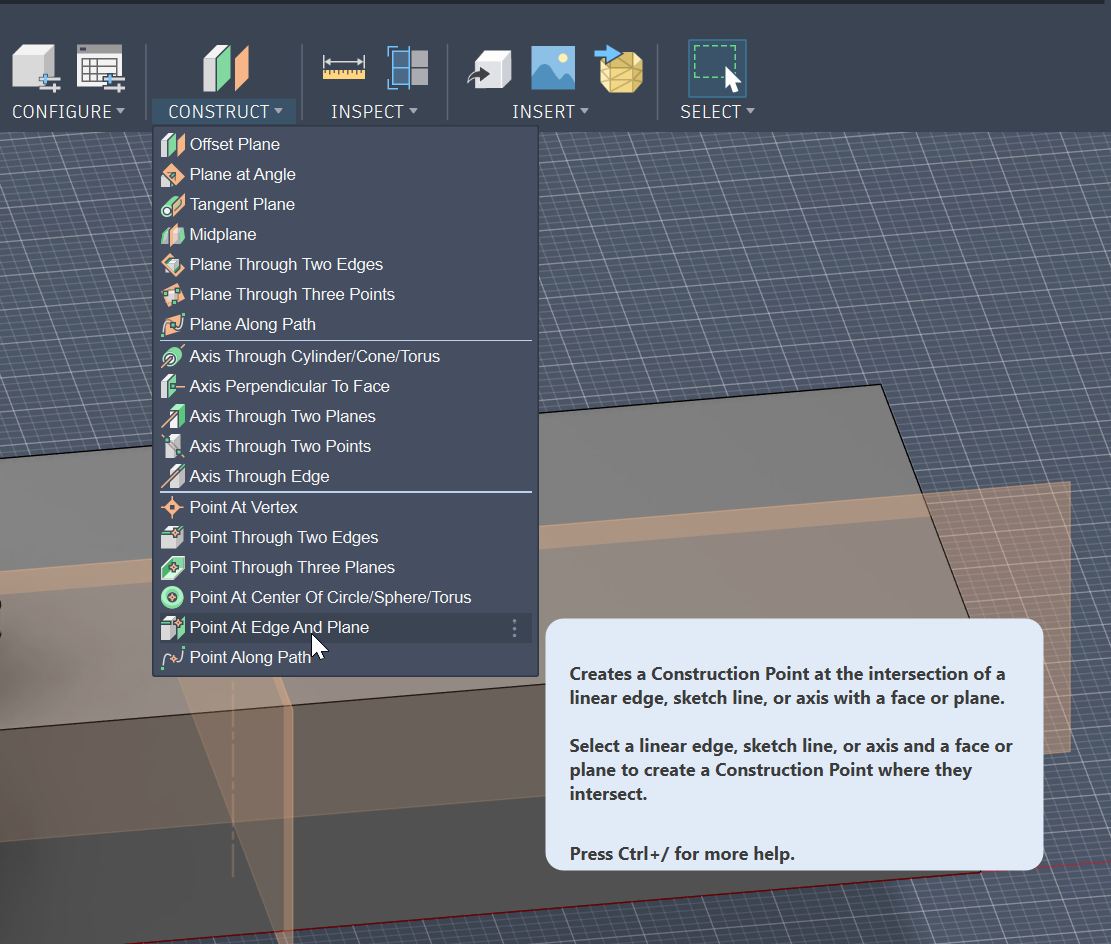Pick Plane Through Two Edges
Viewport: 1111px width, 944px height.
pyautogui.click(x=346, y=264)
